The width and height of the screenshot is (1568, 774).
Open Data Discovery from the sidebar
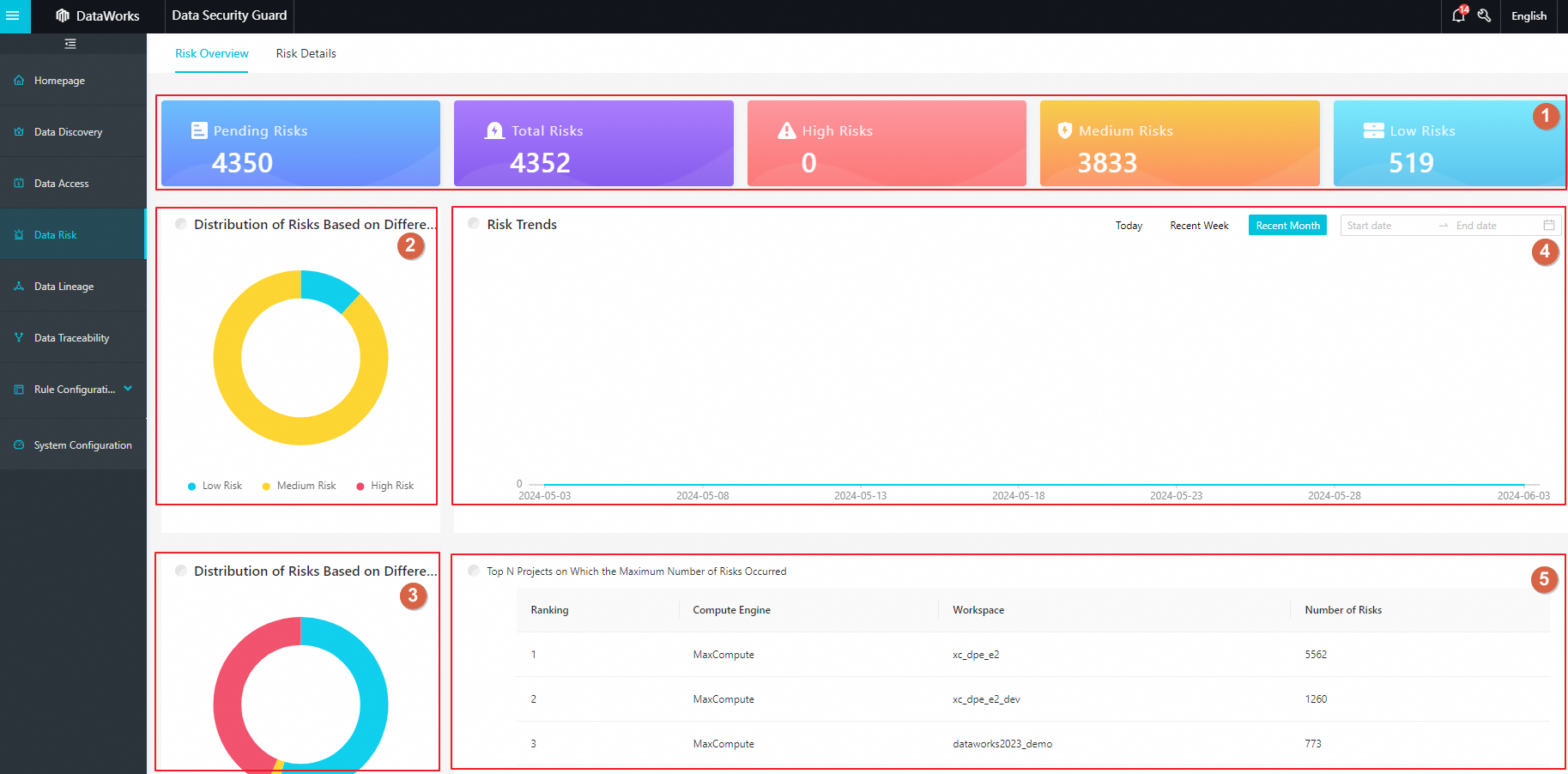(73, 132)
